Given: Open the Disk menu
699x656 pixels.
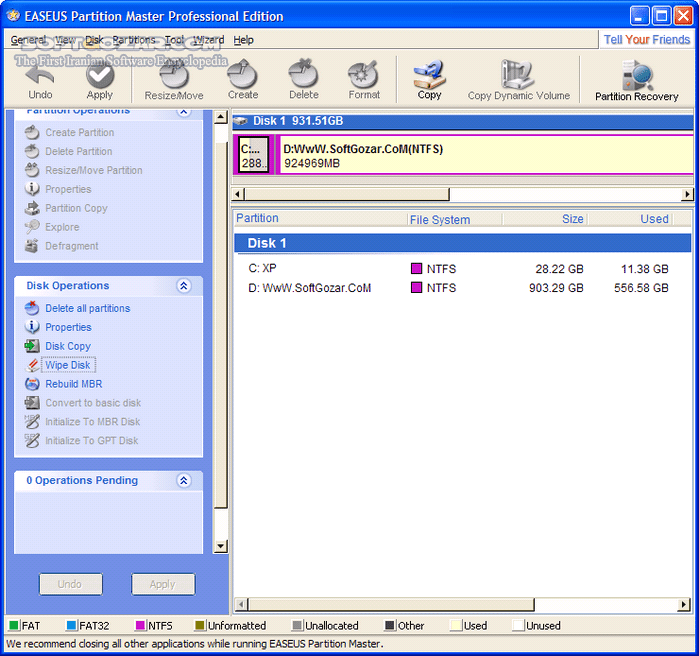Looking at the screenshot, I should click(94, 40).
